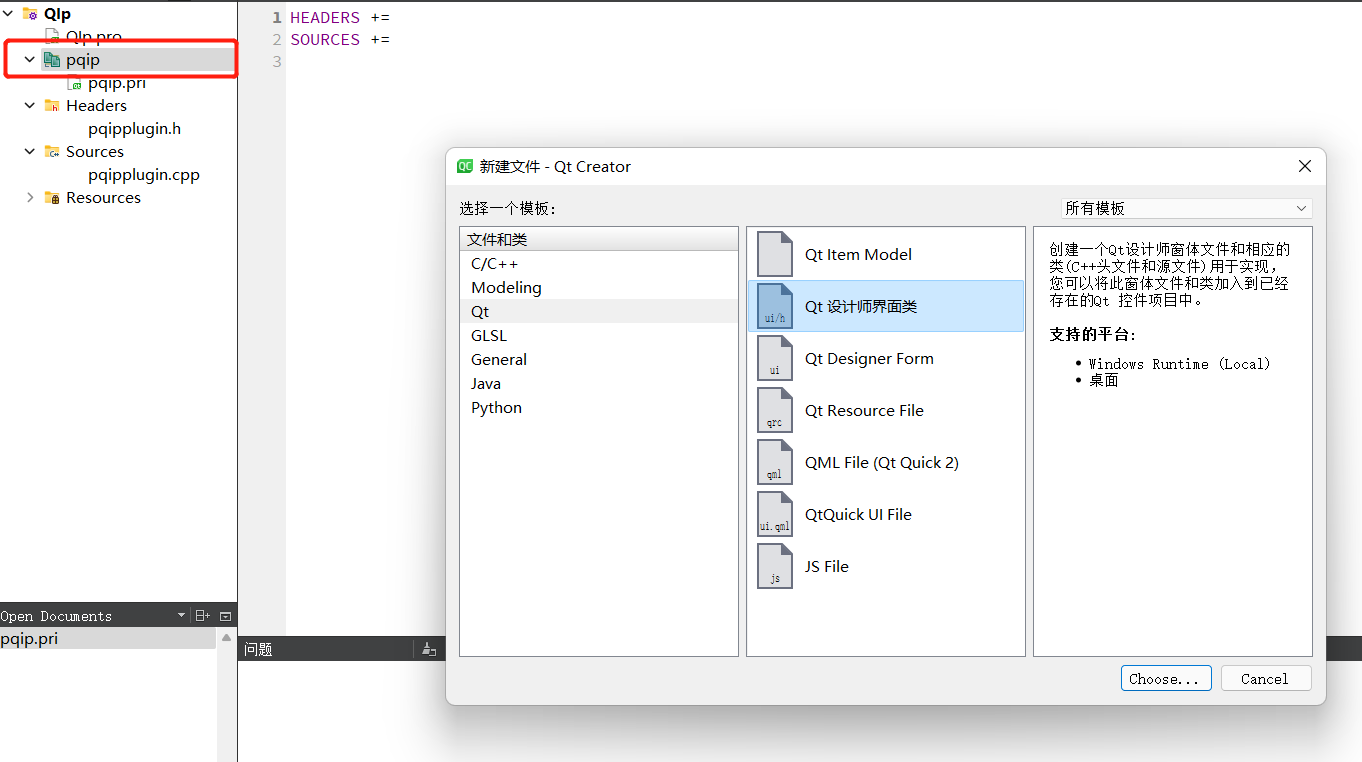The width and height of the screenshot is (1362, 762).
Task: Click the 文件和类 category header
Action: 598,239
